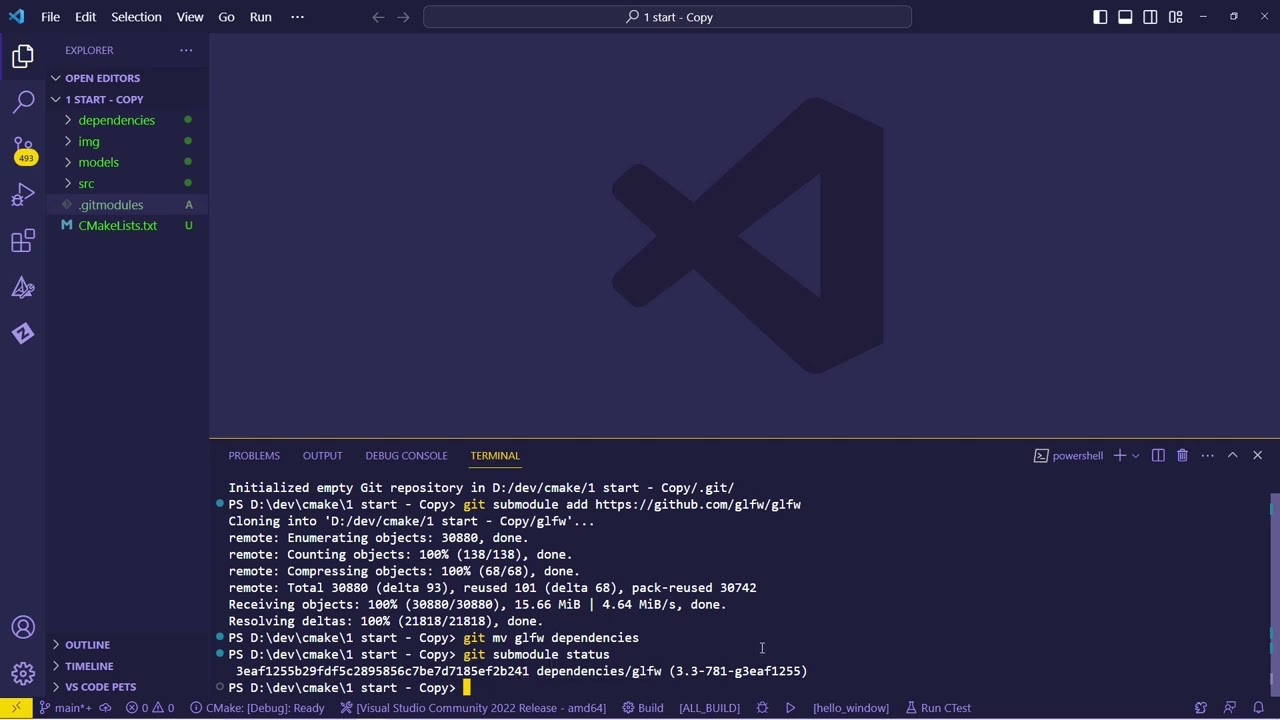
Task: Open the File menu
Action: coord(50,17)
